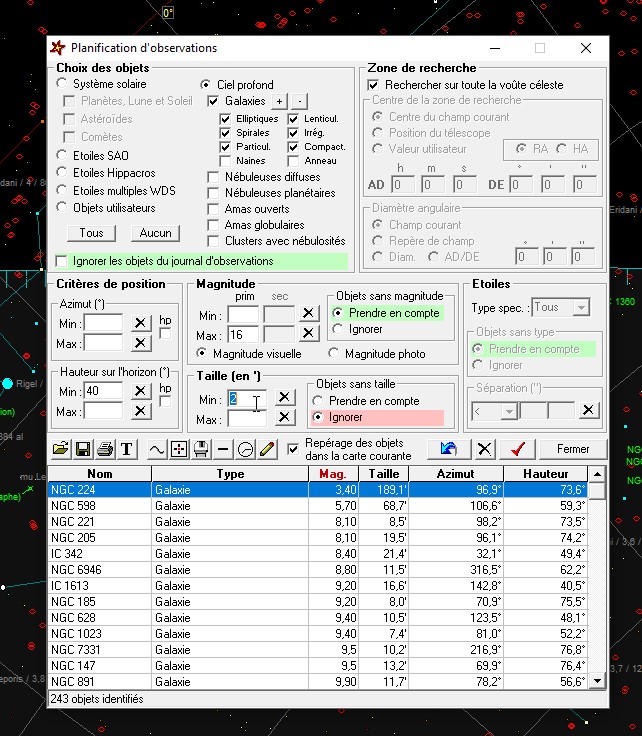Click the red checkmark validate button
The width and height of the screenshot is (642, 736).
518,449
